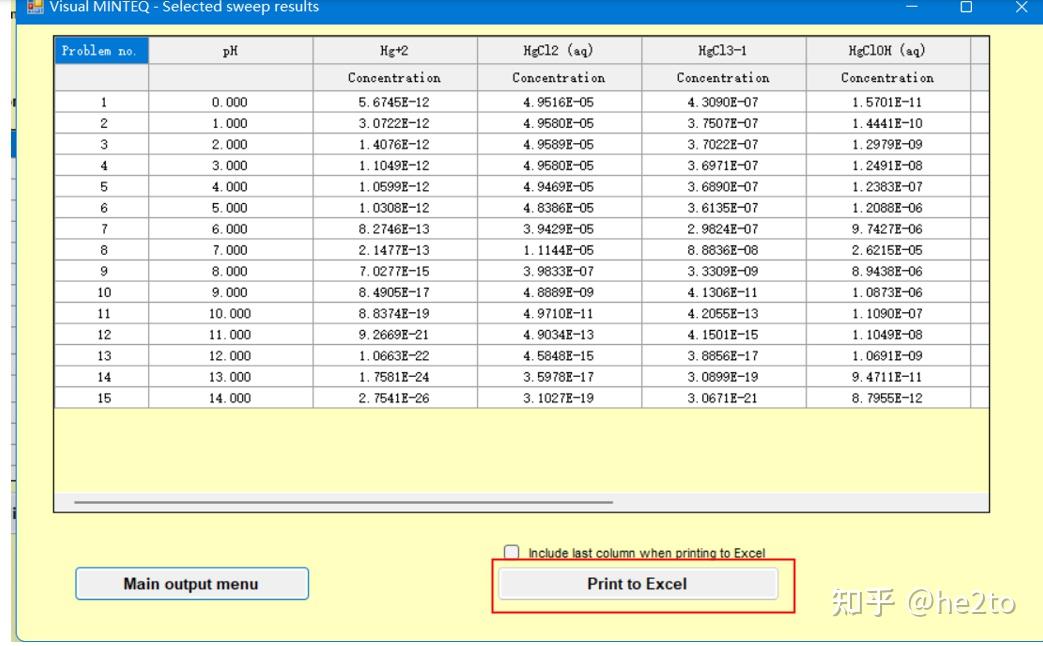The image size is (1043, 646).
Task: Click the pH column header
Action: pos(230,51)
